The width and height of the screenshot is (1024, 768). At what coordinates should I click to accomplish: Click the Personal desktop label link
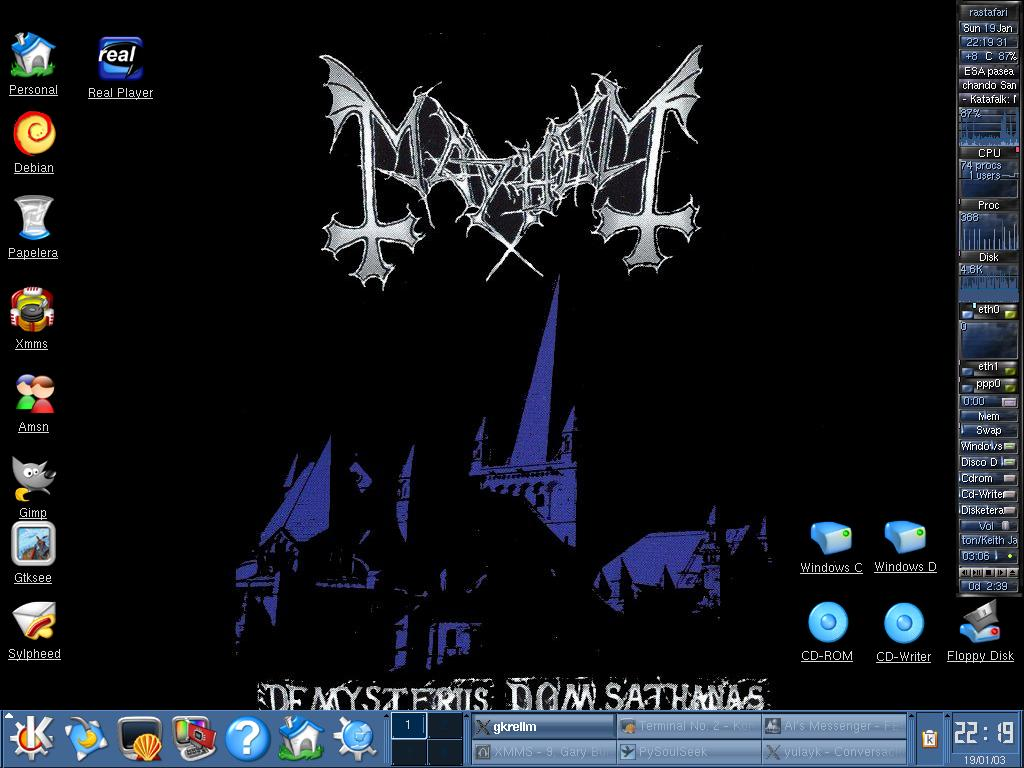tap(33, 90)
